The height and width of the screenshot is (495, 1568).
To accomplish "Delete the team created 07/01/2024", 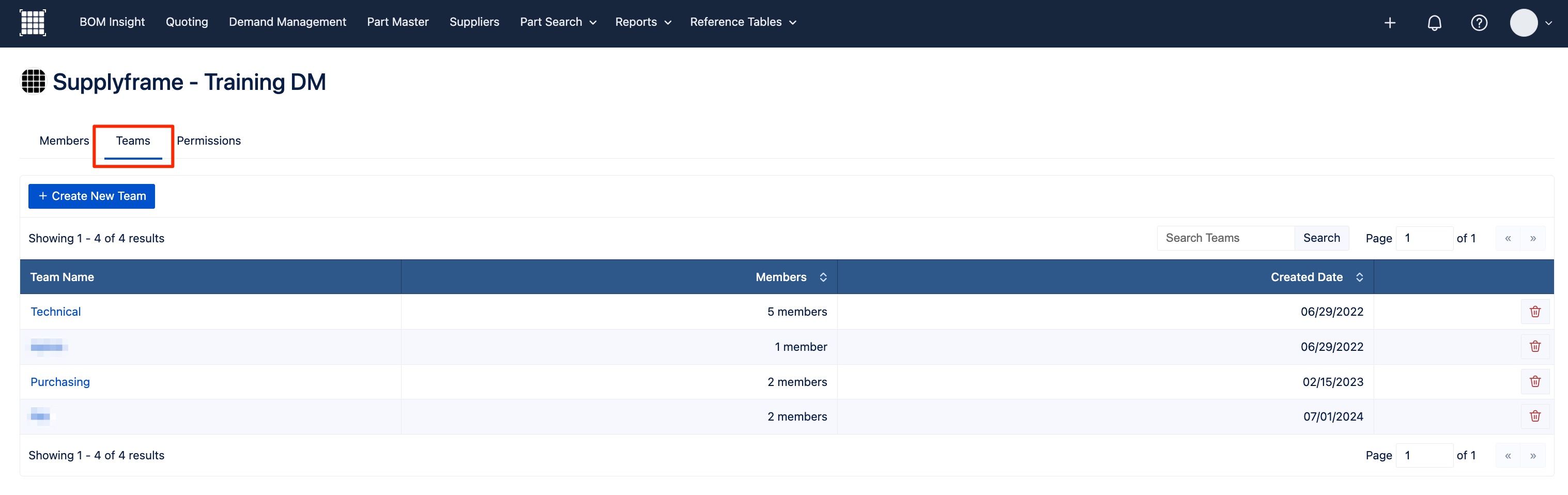I will pos(1535,416).
